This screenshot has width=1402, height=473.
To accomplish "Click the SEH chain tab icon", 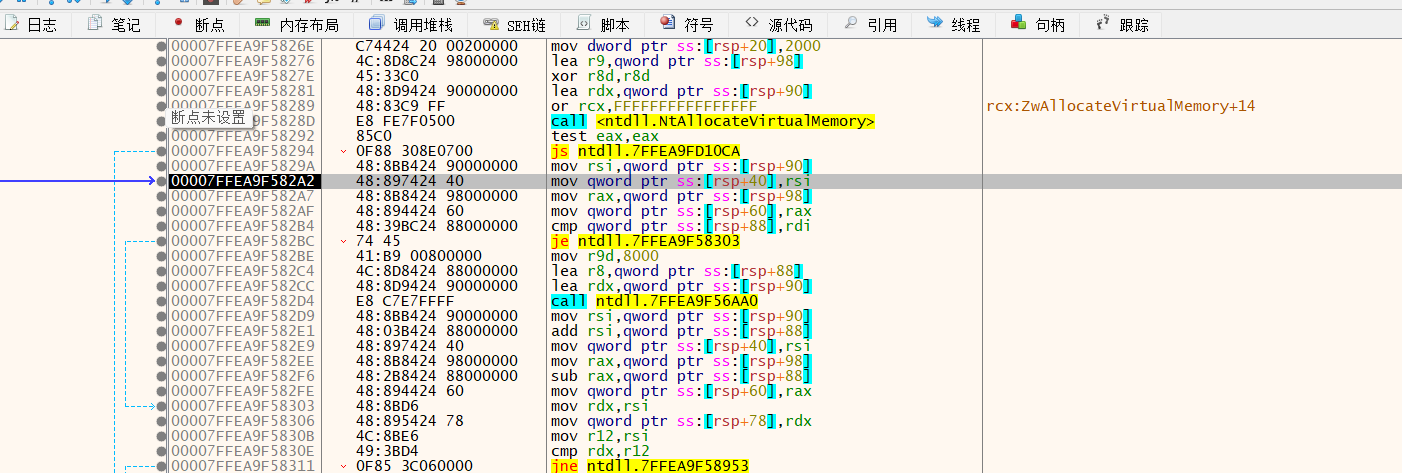I will [491, 24].
